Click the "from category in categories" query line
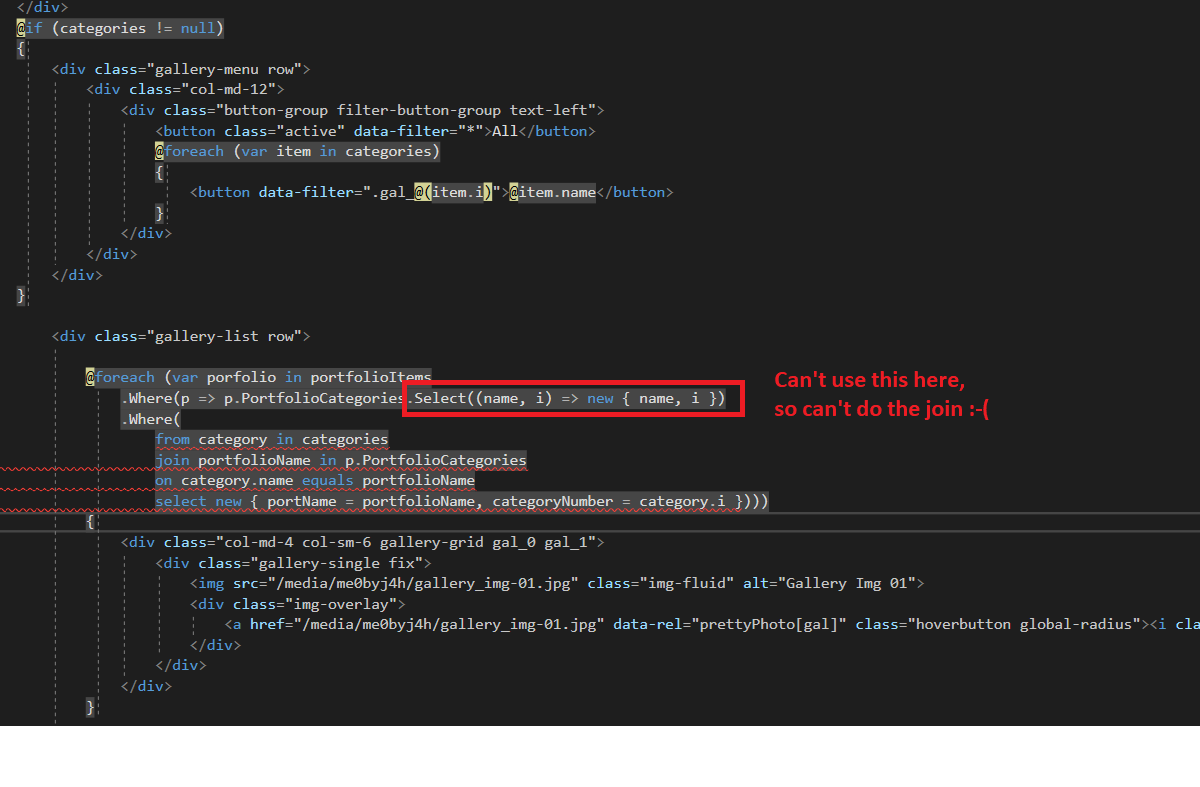Image resolution: width=1200 pixels, height=787 pixels. [270, 439]
